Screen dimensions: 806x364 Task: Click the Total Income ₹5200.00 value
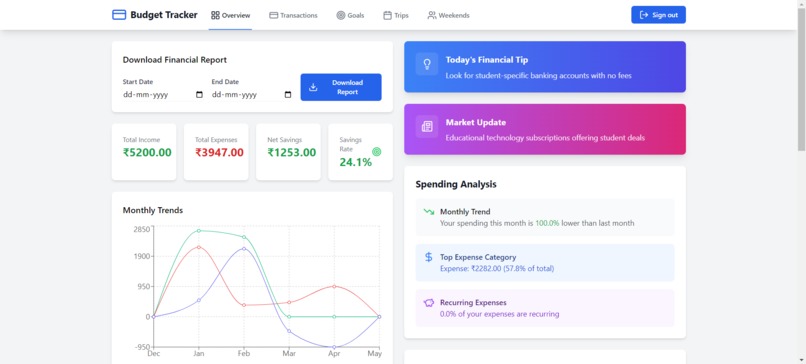coord(147,153)
